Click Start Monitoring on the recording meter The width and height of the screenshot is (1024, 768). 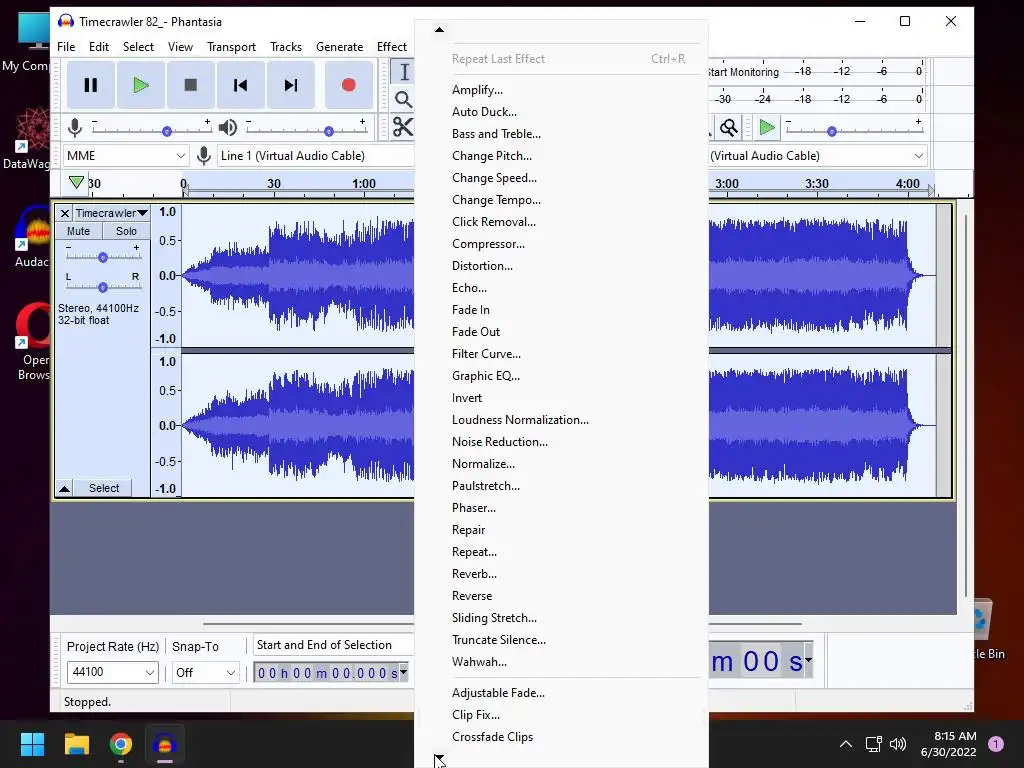click(x=743, y=72)
